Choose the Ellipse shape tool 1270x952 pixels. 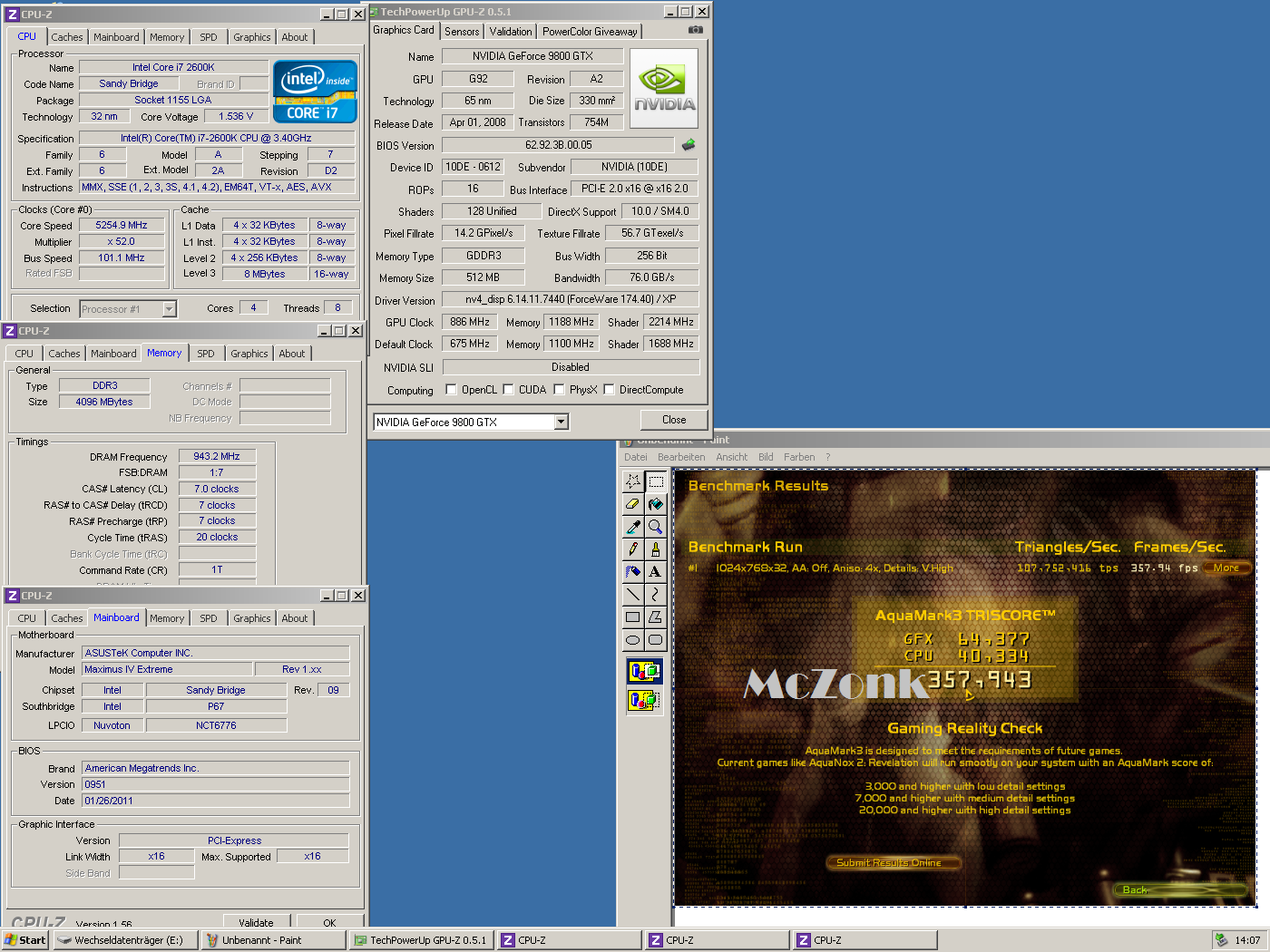[632, 640]
